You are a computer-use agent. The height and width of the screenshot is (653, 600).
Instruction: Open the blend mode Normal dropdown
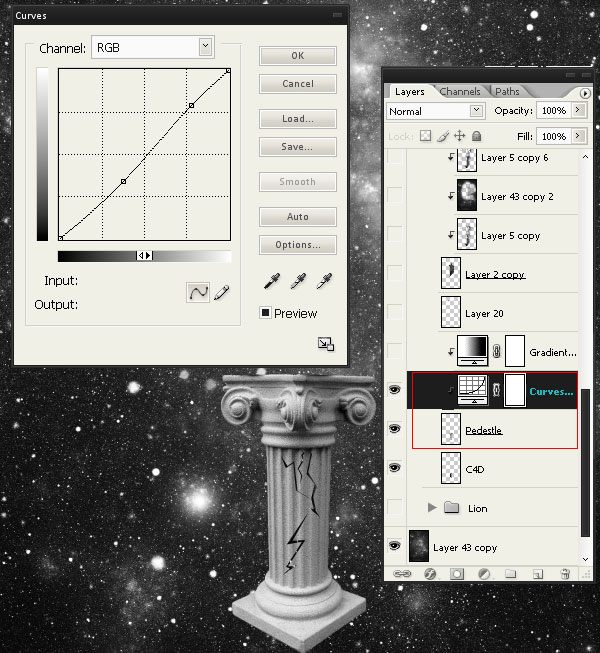(476, 110)
